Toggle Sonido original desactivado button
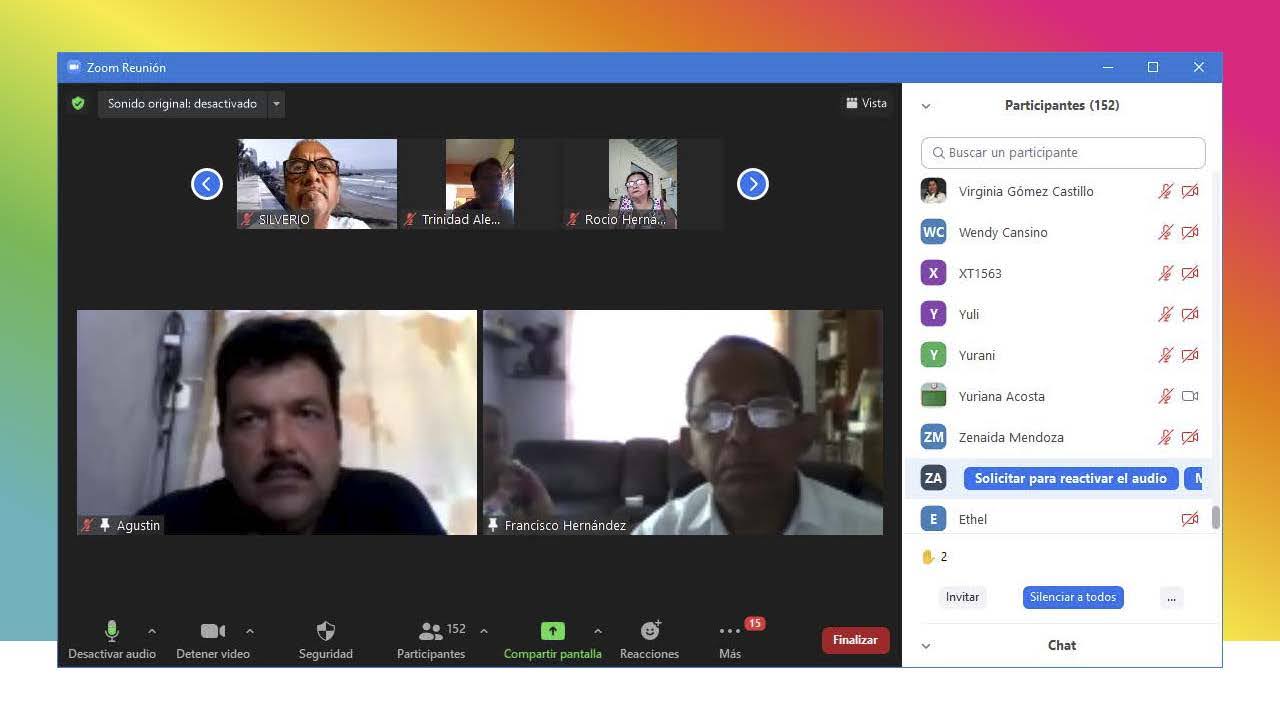This screenshot has height=720, width=1280. (x=182, y=103)
